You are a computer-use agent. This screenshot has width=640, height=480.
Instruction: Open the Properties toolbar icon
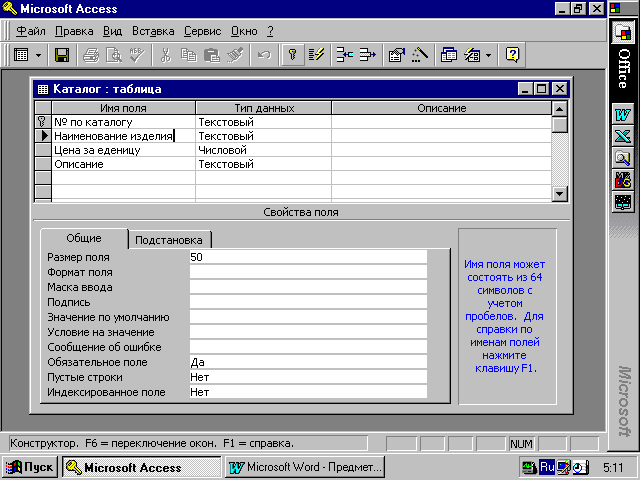(x=396, y=55)
